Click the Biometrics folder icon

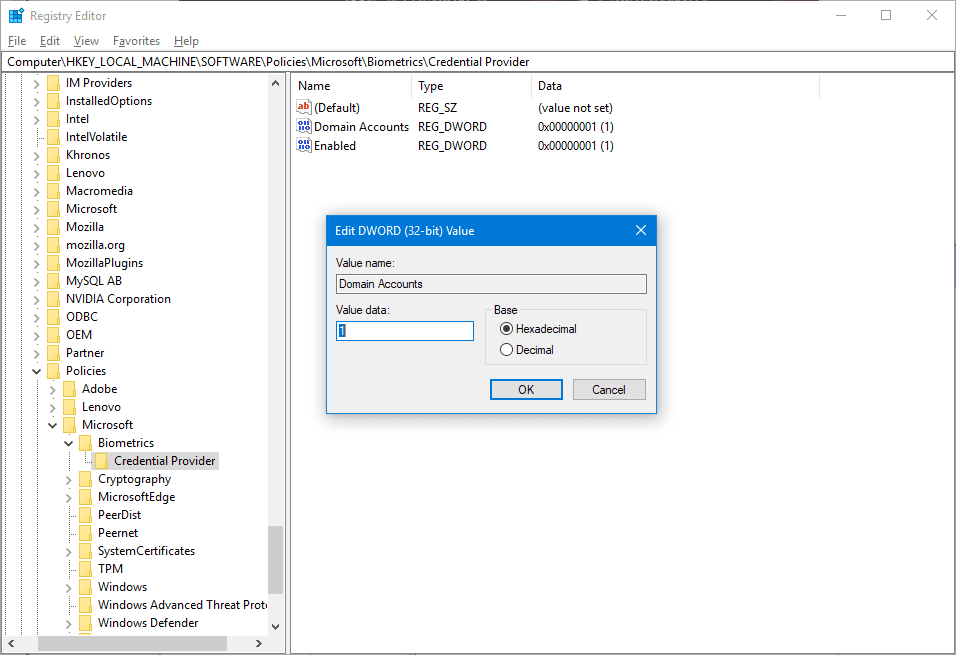[86, 443]
